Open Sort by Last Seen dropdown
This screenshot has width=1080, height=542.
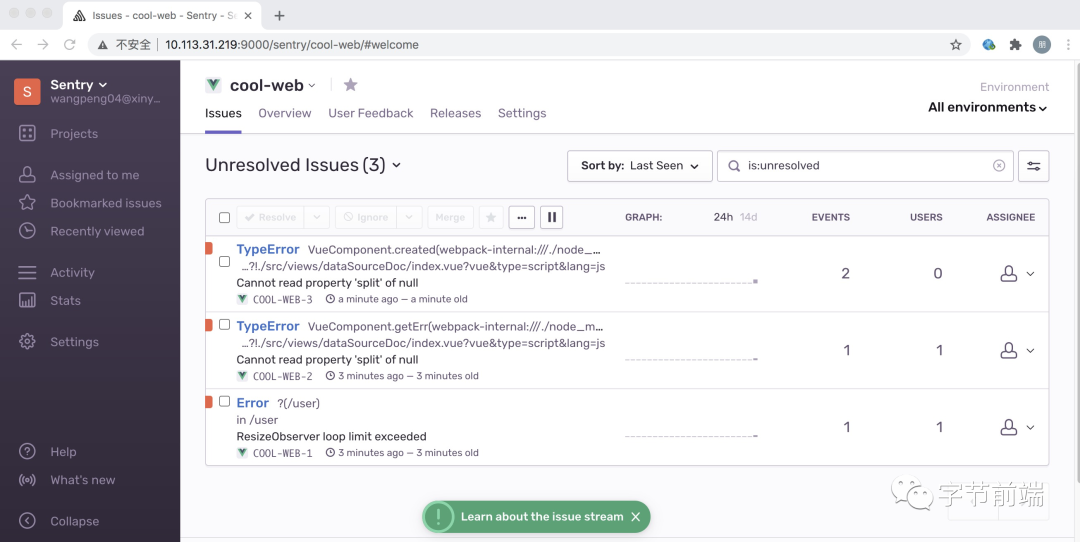click(x=639, y=166)
